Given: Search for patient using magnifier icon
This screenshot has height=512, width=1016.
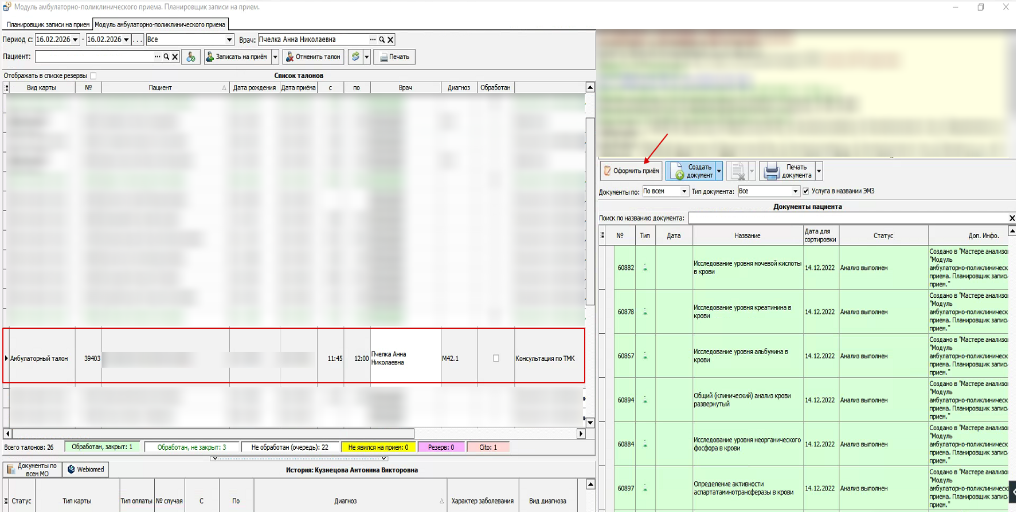Looking at the screenshot, I should (x=167, y=57).
